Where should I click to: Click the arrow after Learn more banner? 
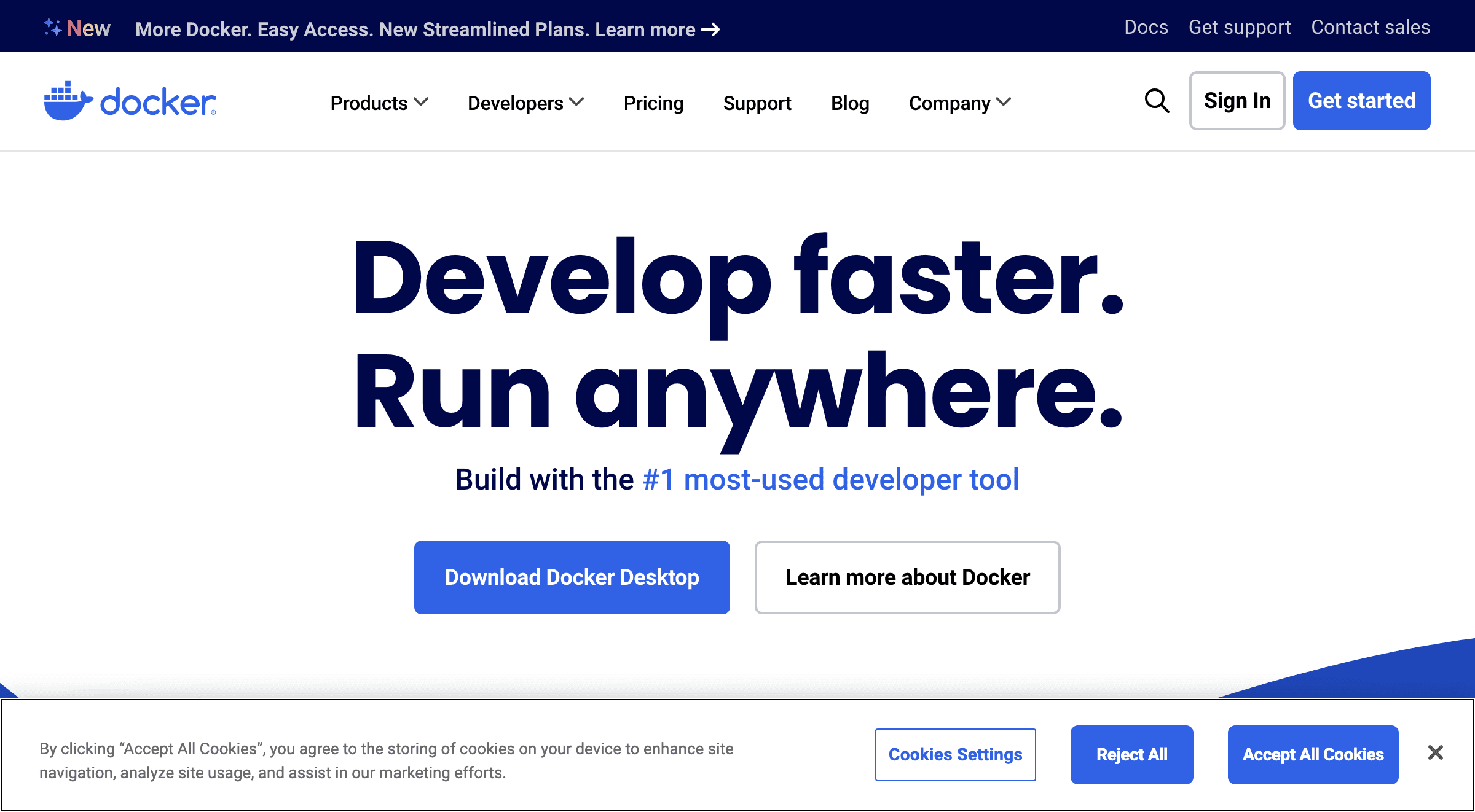(x=712, y=29)
